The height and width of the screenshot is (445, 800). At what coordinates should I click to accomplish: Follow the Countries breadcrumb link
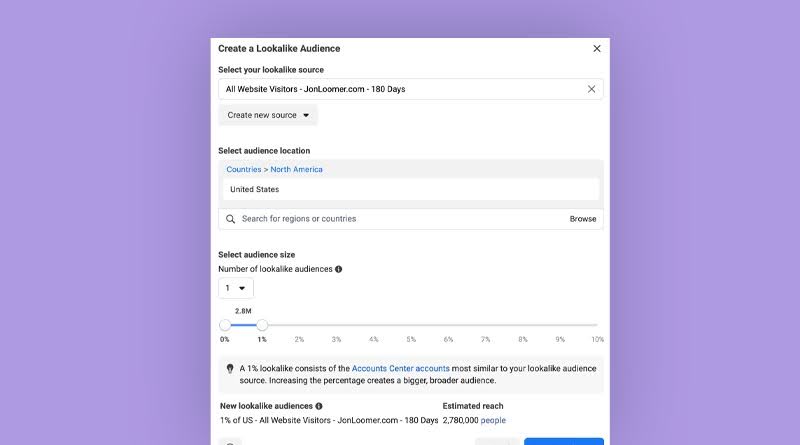[243, 169]
